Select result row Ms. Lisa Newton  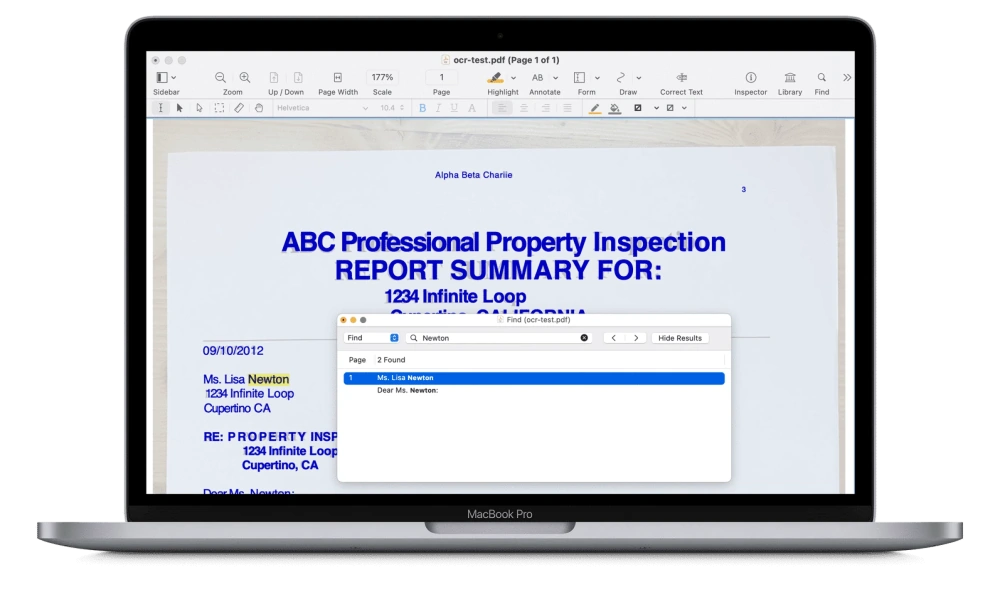pyautogui.click(x=534, y=378)
